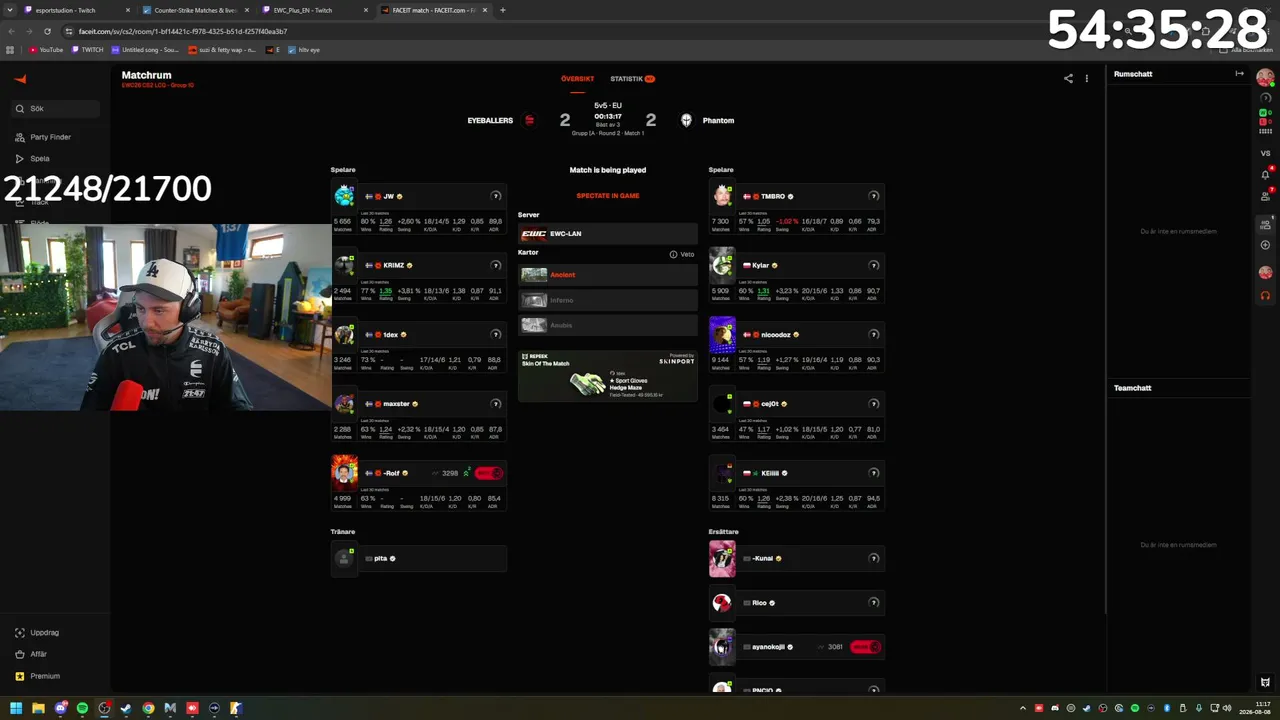Click the EYEBALLERS team name
The image size is (1280, 720).
tap(490, 120)
